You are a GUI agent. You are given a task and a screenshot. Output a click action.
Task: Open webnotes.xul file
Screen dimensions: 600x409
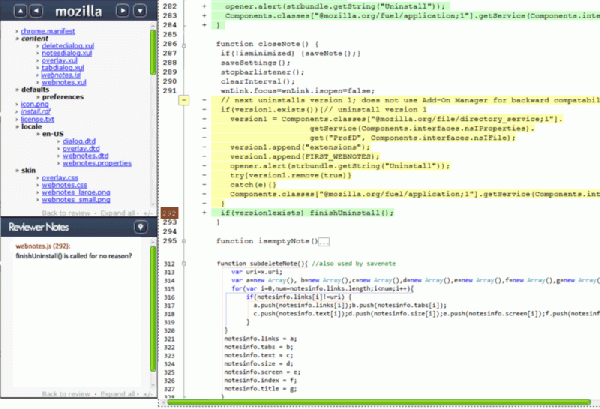(x=64, y=82)
